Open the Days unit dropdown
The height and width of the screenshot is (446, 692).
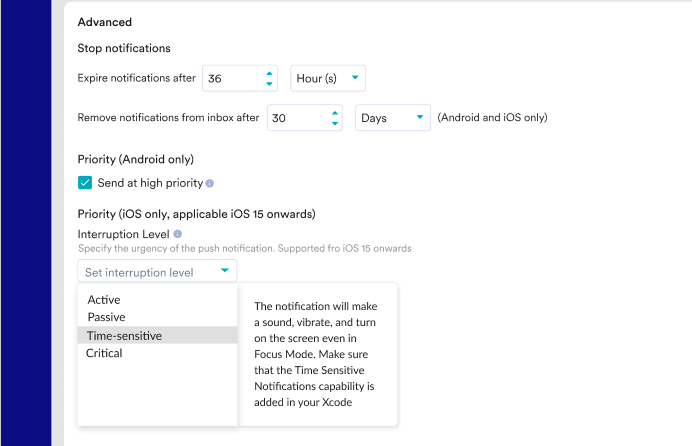click(393, 118)
